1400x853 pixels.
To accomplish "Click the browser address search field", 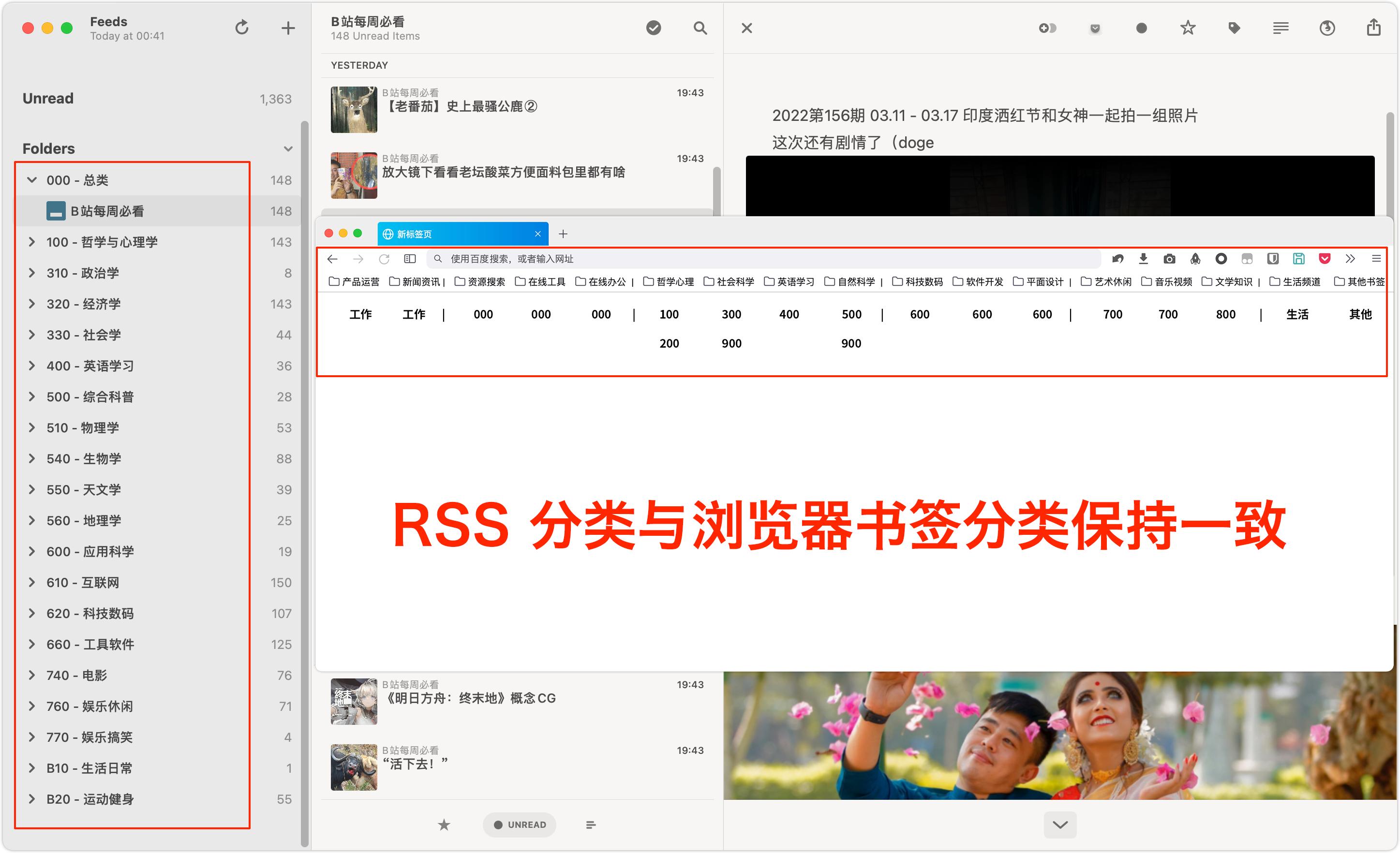I will [x=625, y=258].
